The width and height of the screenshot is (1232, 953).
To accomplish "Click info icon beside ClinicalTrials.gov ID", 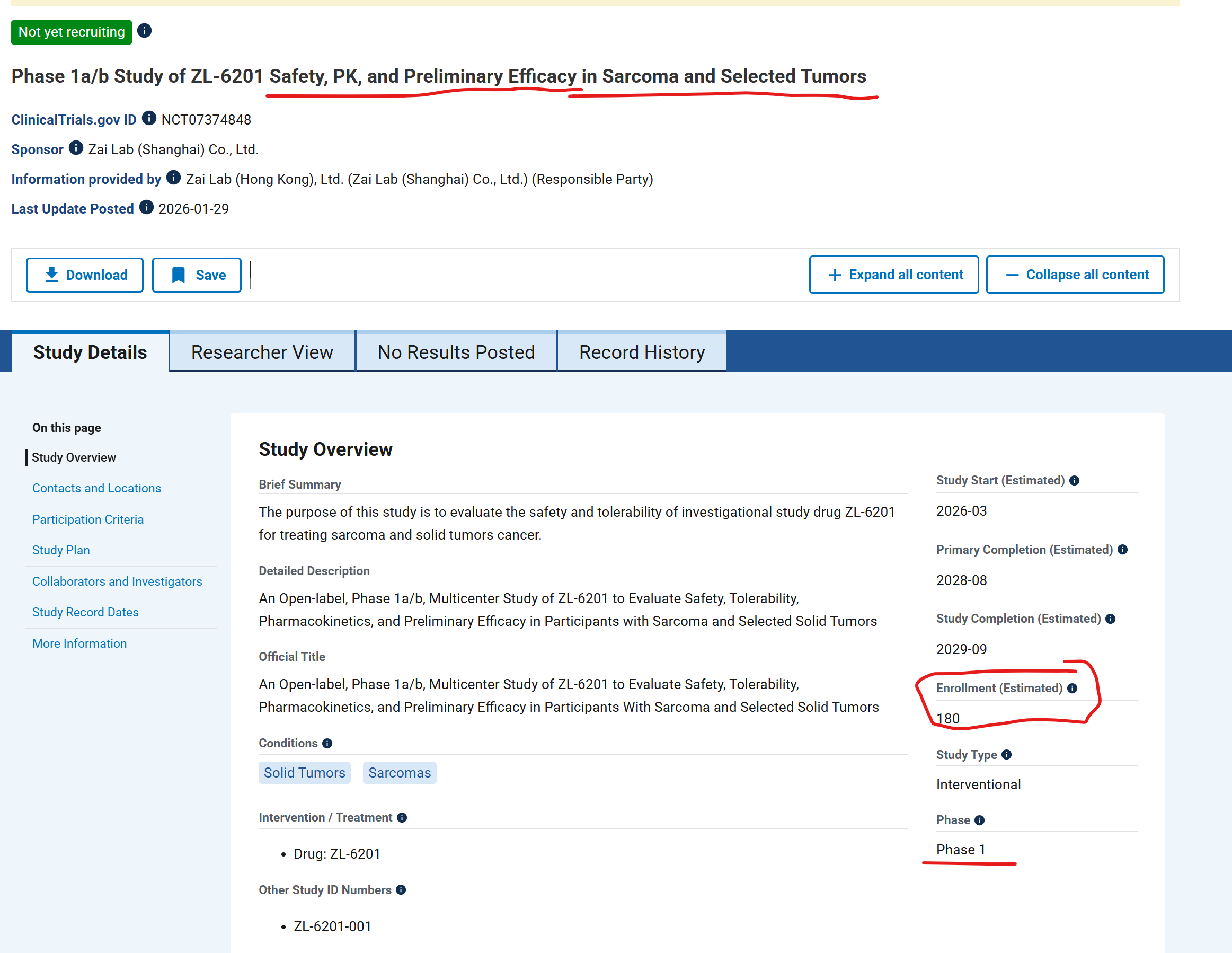I will click(x=149, y=118).
